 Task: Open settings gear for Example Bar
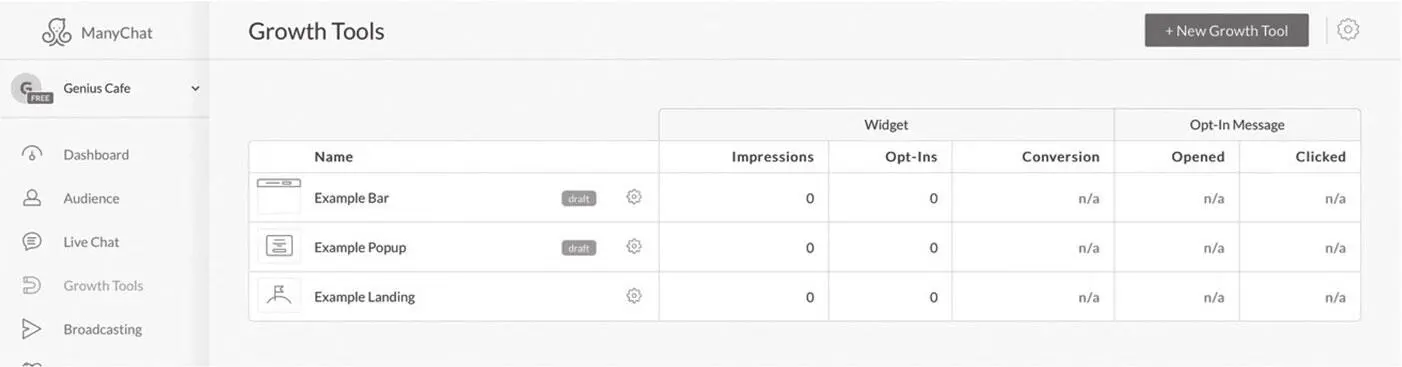coord(634,197)
